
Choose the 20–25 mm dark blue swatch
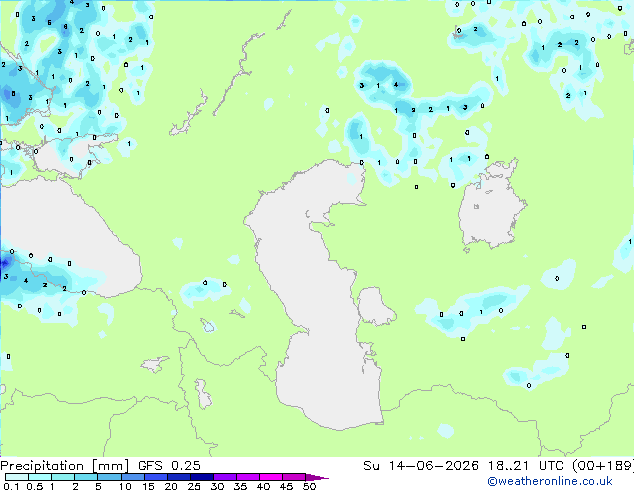pos(179,477)
